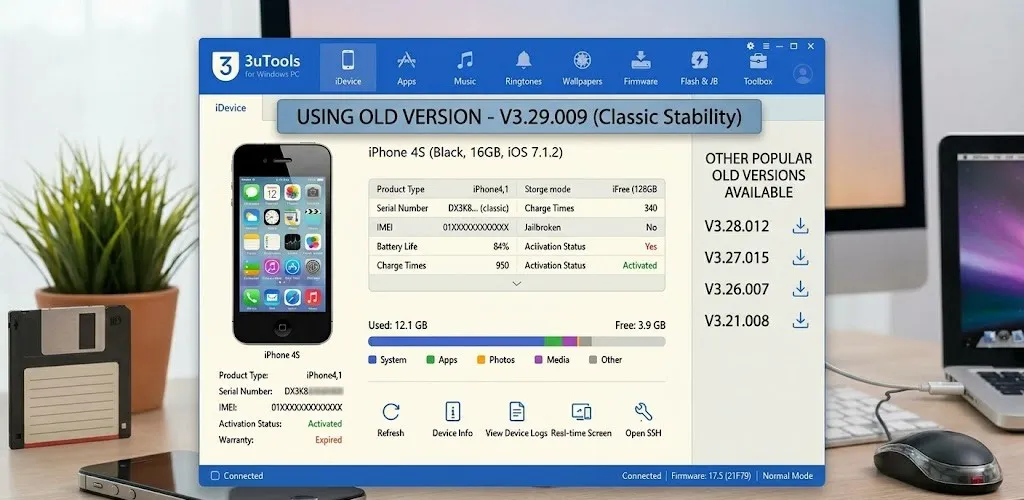Image resolution: width=1024 pixels, height=500 pixels.
Task: Click the Warranty Expired value
Action: click(x=328, y=440)
